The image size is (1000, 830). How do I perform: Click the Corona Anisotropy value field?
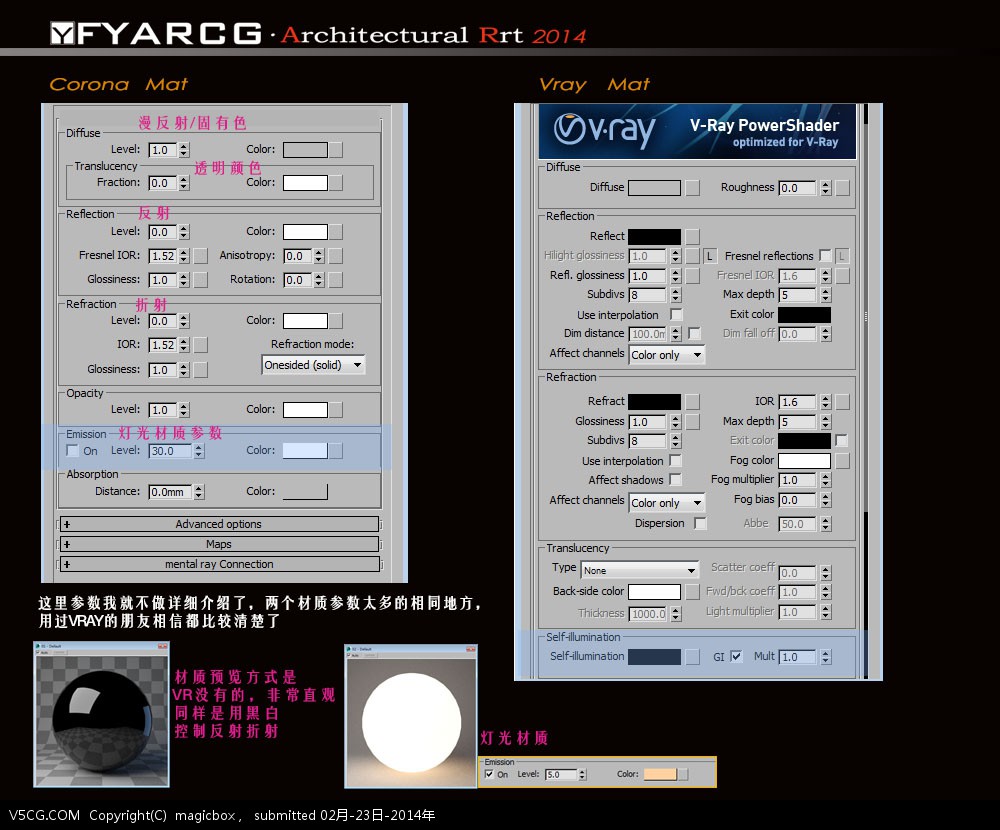298,256
